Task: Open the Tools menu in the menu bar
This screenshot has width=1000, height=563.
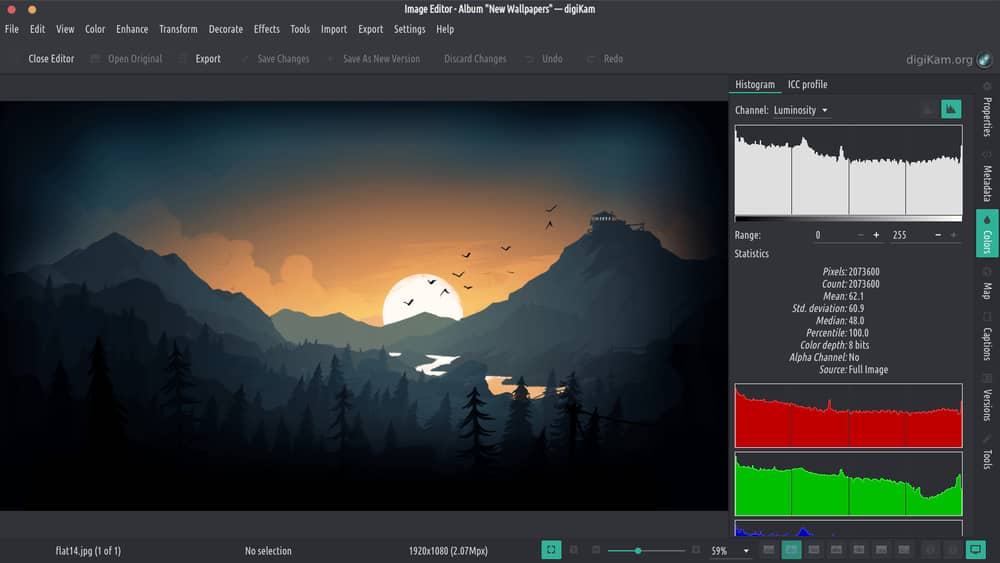Action: [x=300, y=29]
